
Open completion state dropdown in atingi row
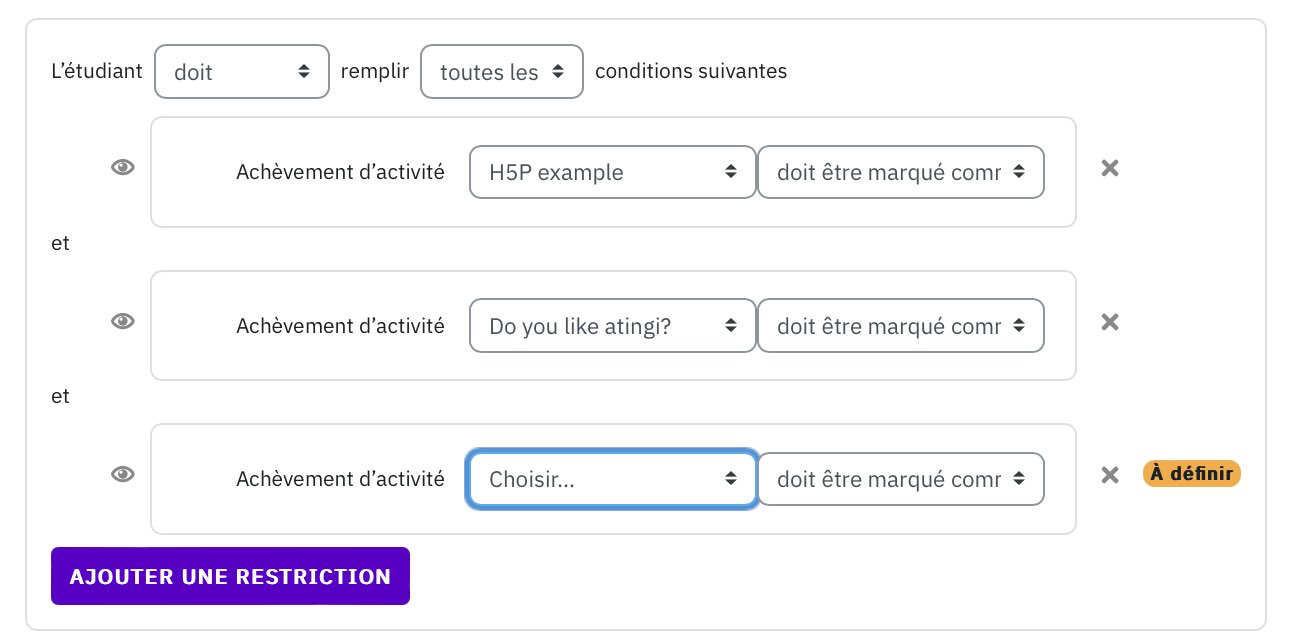point(901,325)
